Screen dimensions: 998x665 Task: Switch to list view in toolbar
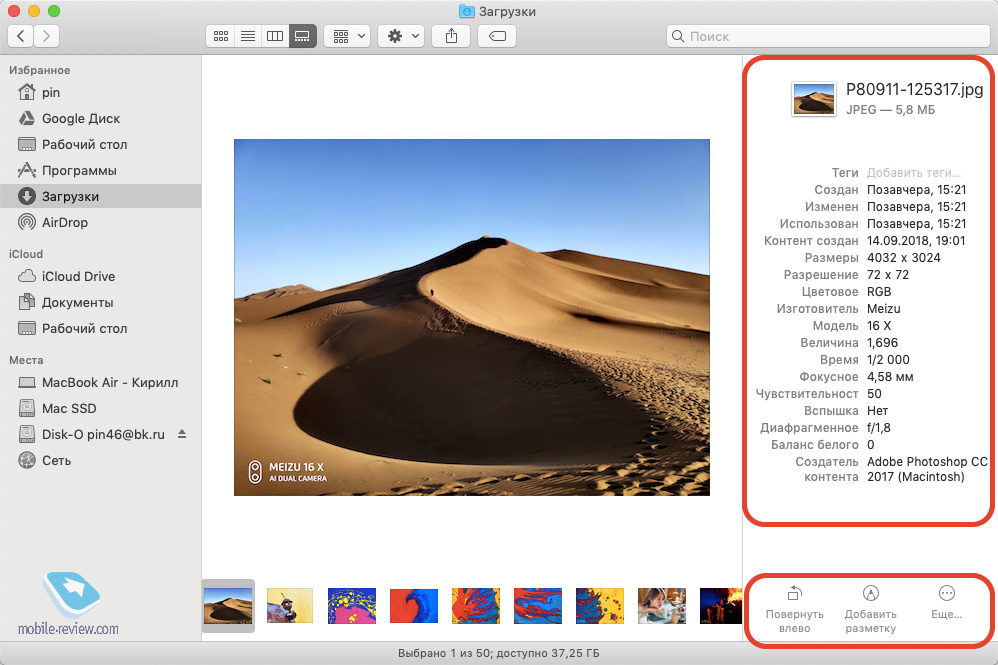tap(247, 36)
